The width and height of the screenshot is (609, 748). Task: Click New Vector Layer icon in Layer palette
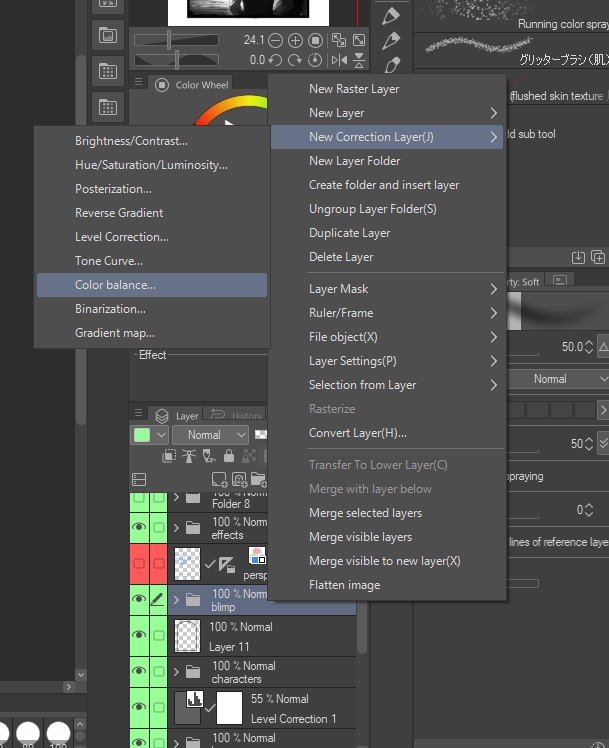tap(239, 479)
